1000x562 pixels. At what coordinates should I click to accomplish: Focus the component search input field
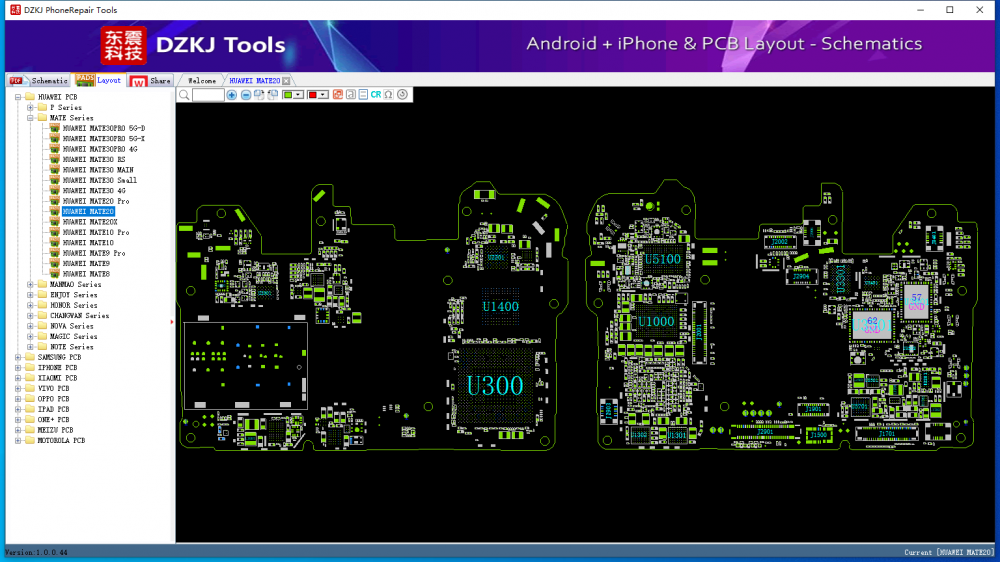(x=208, y=95)
